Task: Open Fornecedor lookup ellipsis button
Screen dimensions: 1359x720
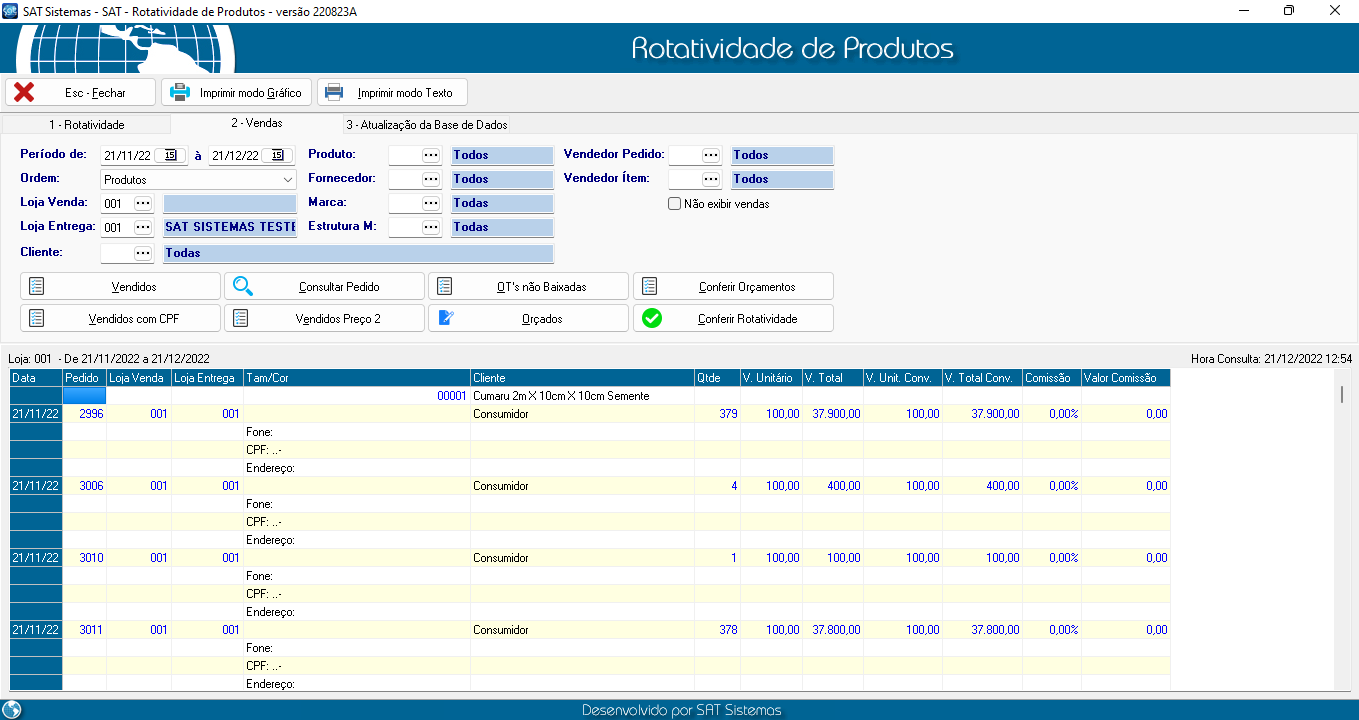Action: (x=431, y=179)
